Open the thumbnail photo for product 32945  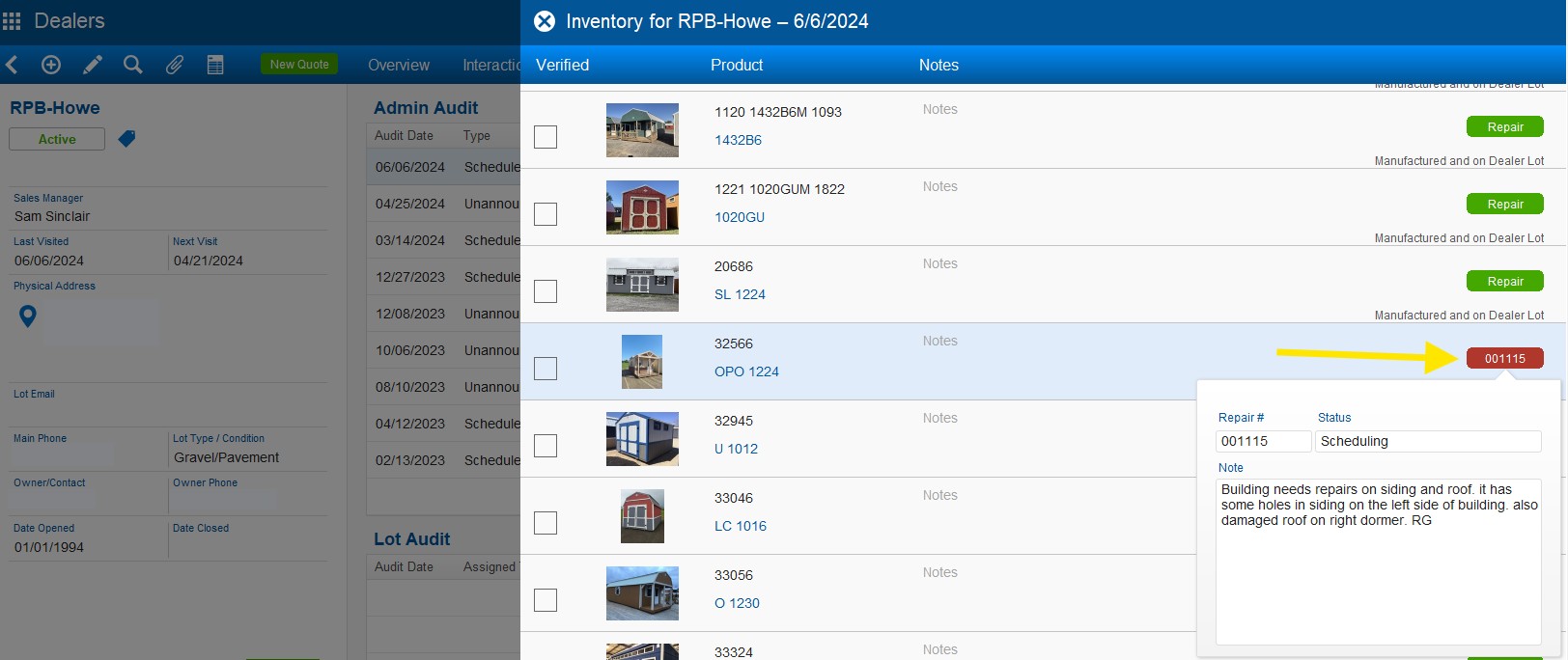tap(642, 439)
